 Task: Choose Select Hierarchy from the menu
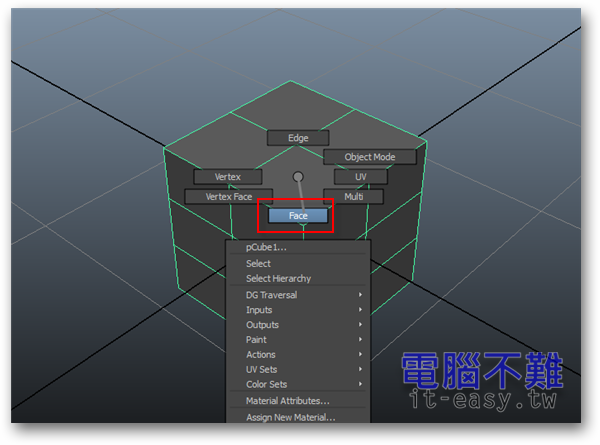click(x=278, y=279)
